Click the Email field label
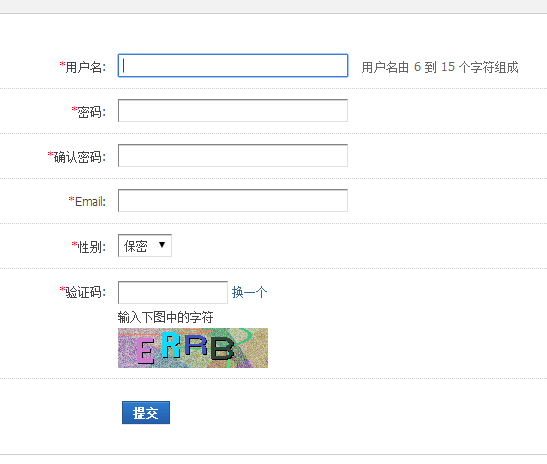 [x=90, y=202]
